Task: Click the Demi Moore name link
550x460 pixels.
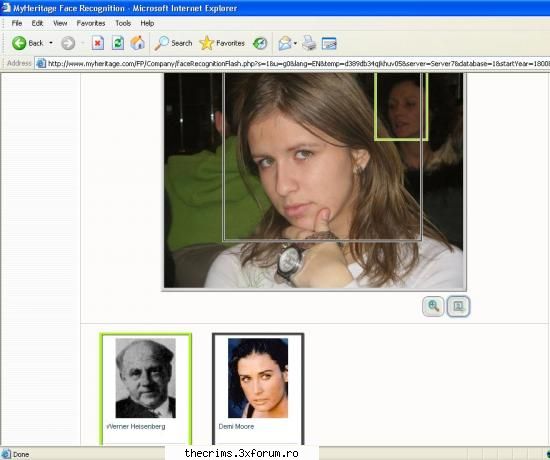Action: [x=236, y=426]
